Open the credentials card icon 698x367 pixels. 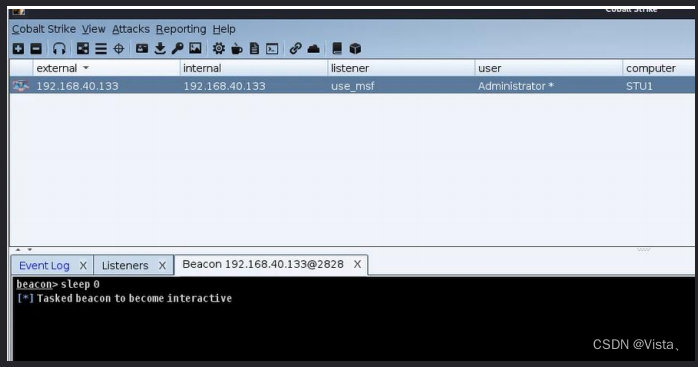coord(142,48)
